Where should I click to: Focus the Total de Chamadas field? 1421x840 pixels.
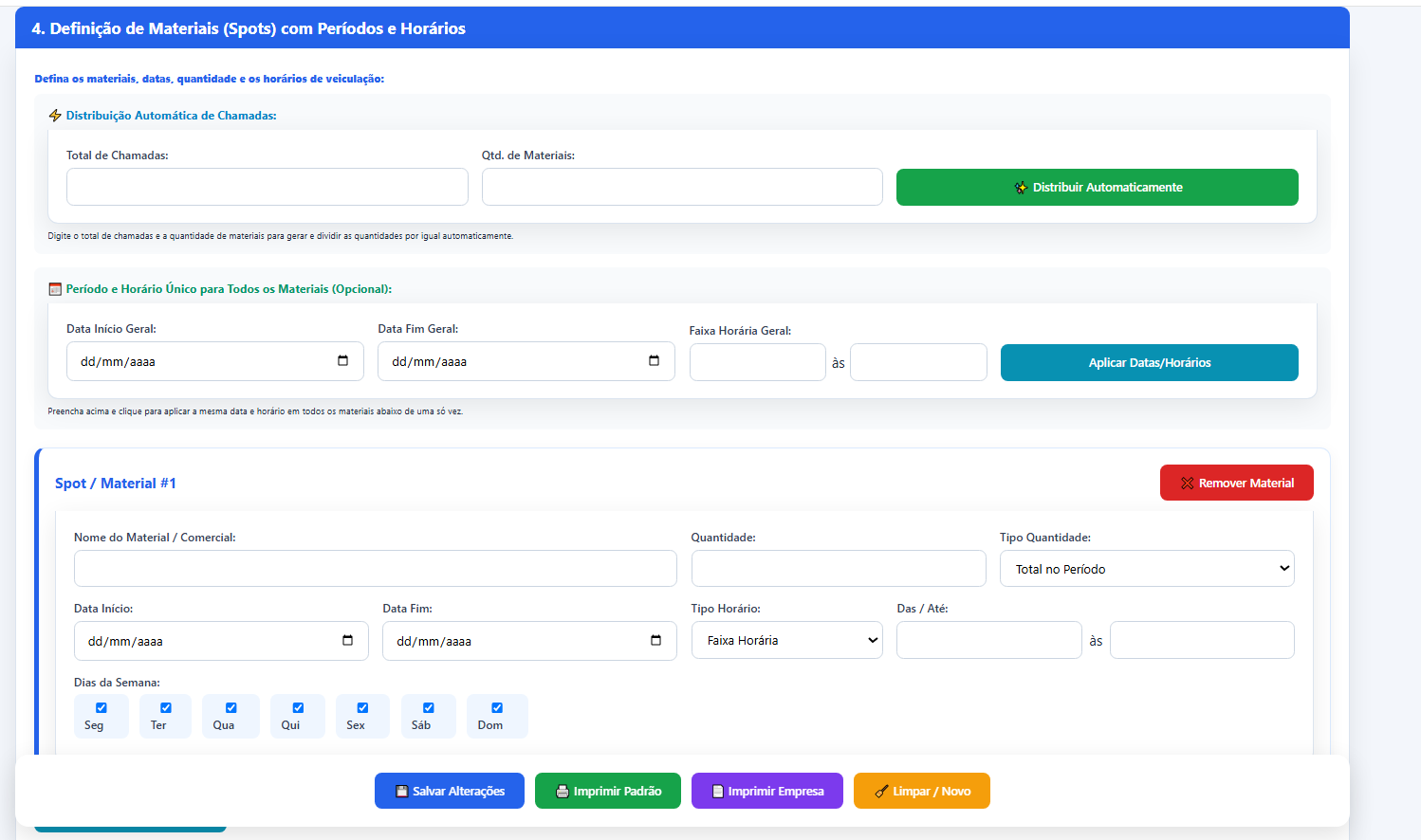point(268,187)
